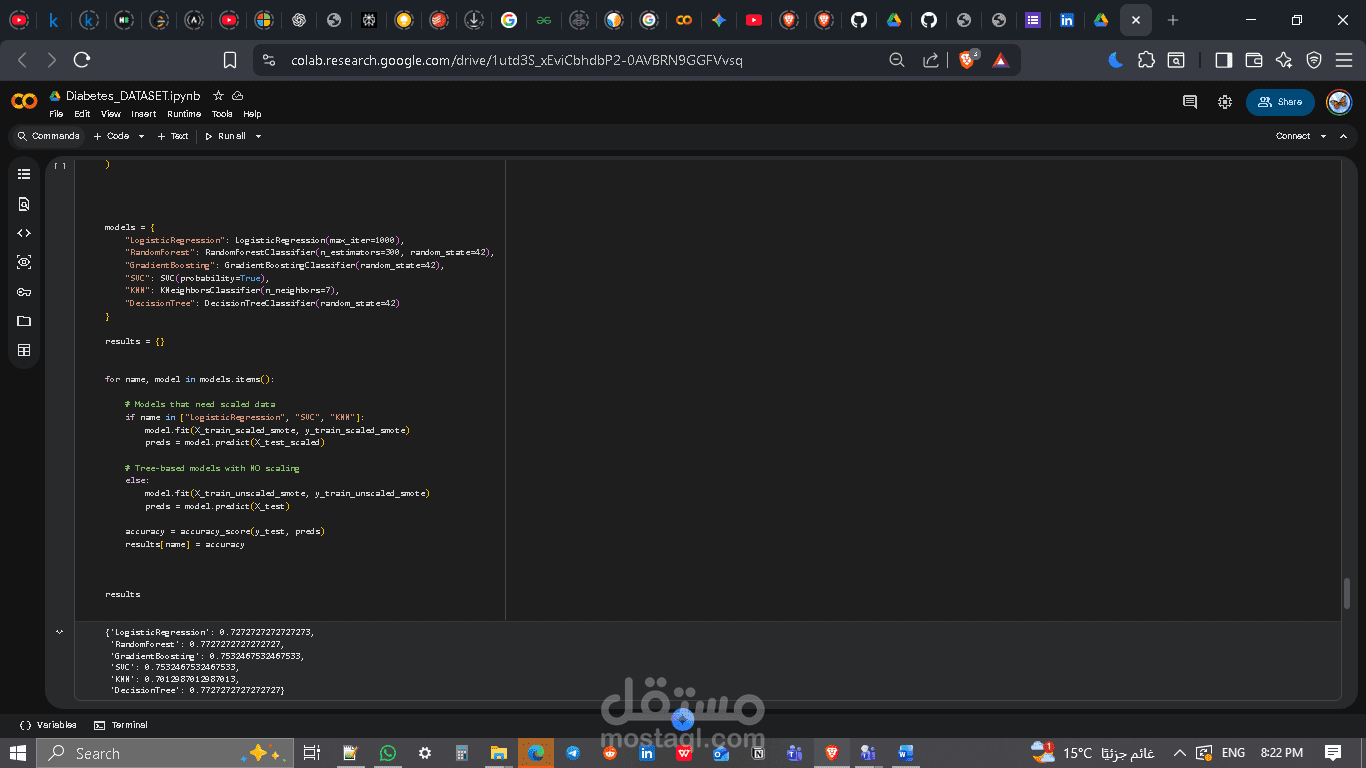Toggle the dark mode moon extension
Screen dimensions: 1366x768
click(x=1116, y=60)
